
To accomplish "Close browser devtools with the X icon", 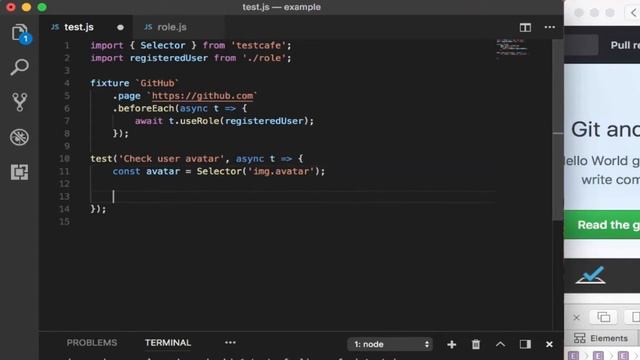I will pos(576,318).
